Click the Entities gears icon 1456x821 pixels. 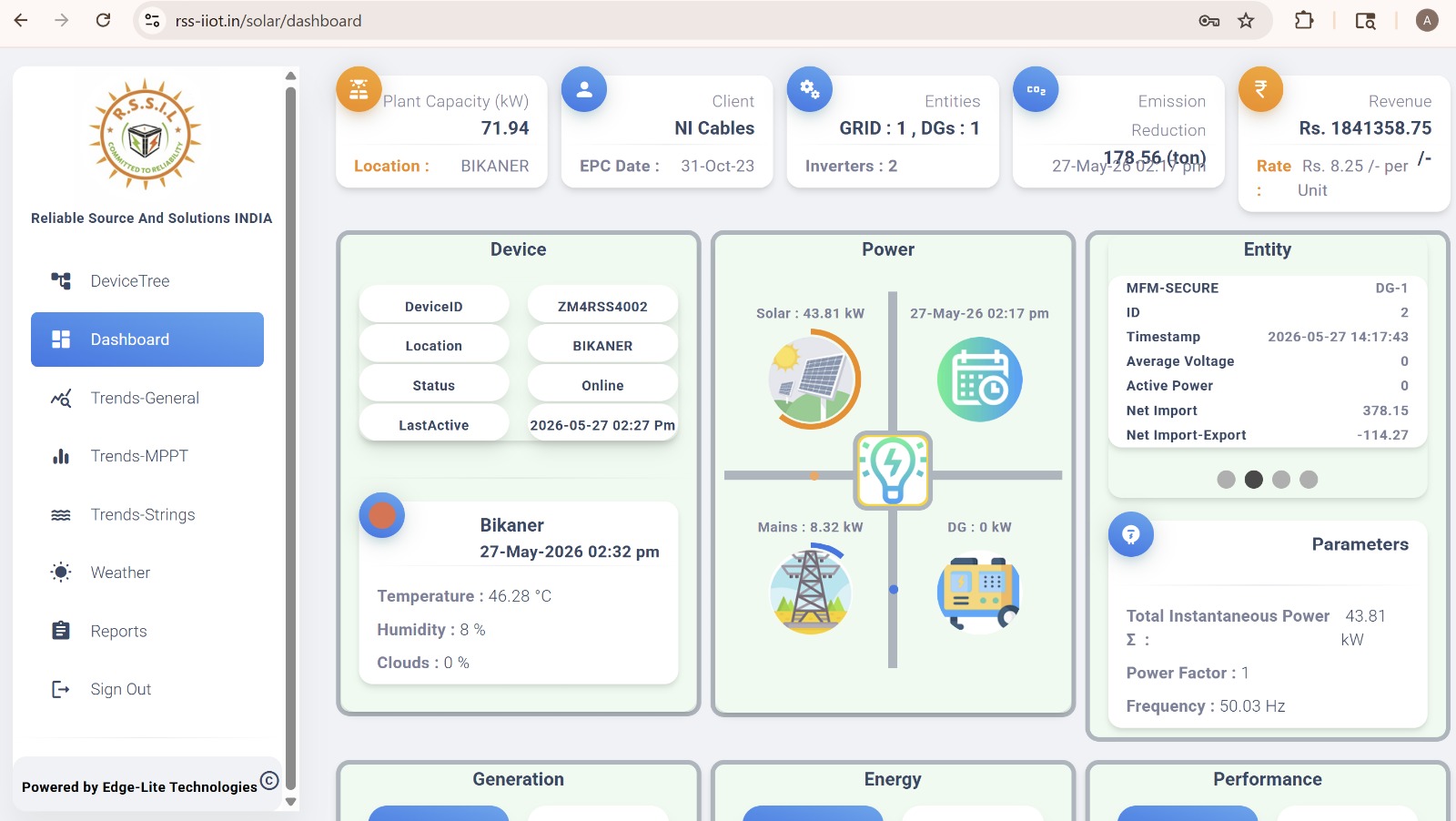click(810, 89)
